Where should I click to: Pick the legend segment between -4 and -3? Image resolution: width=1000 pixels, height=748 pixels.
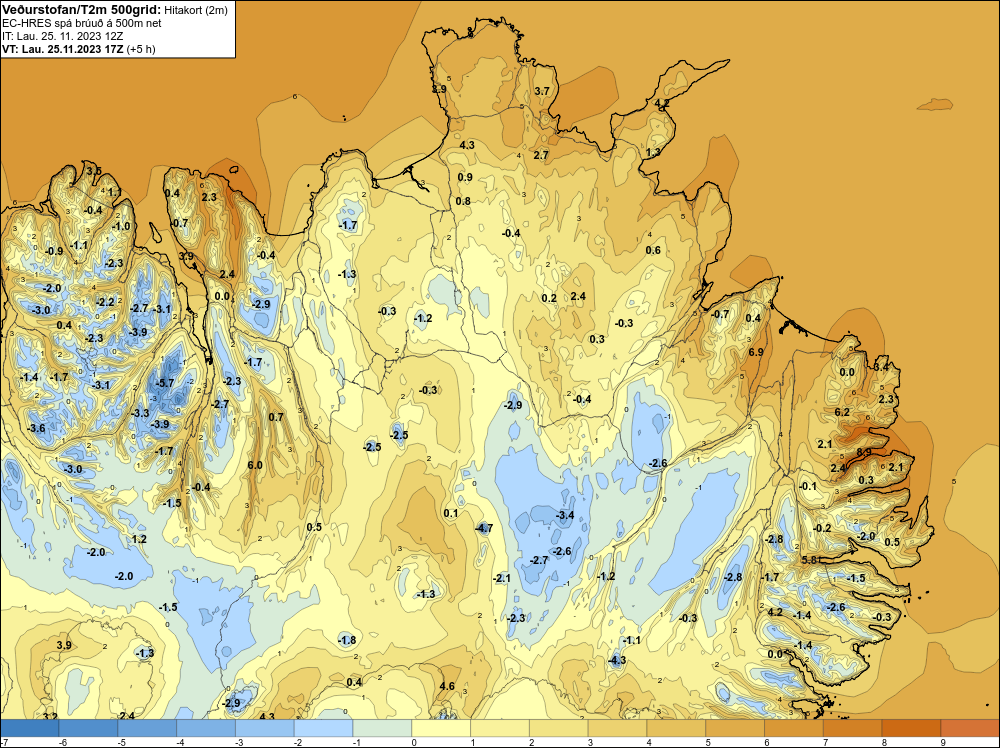[x=206, y=728]
